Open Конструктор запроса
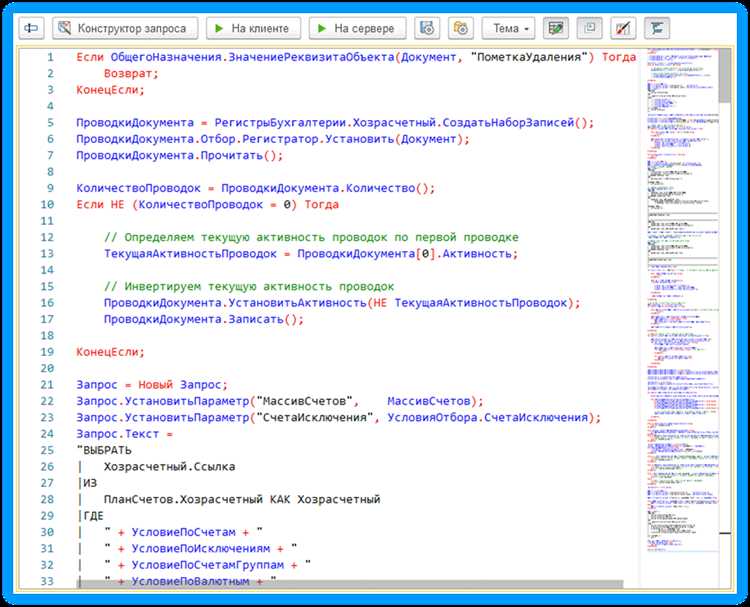This screenshot has height=607, width=750. [x=125, y=28]
